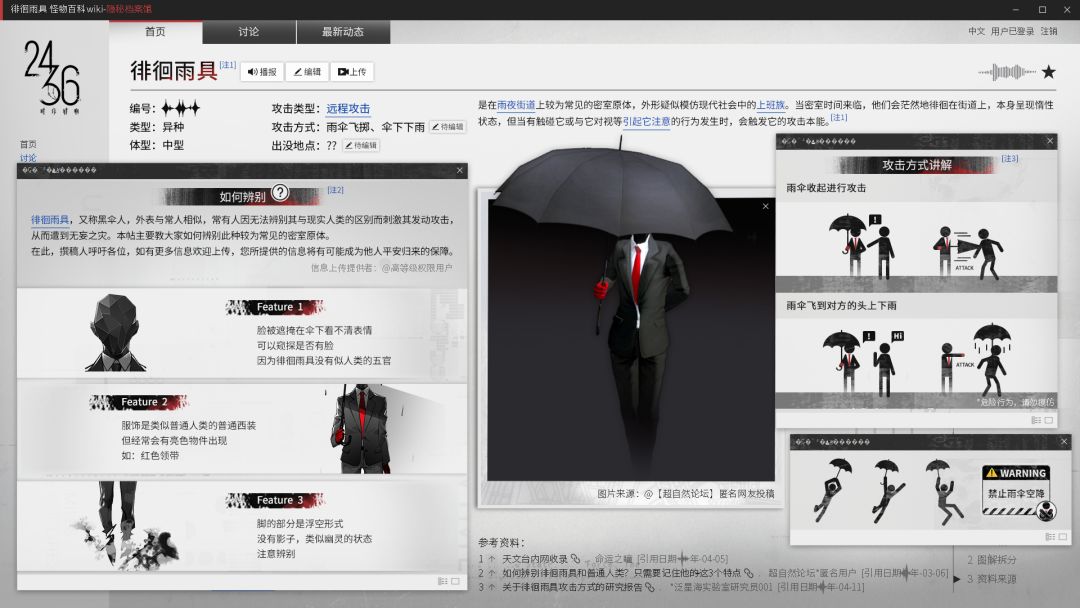Click 用户已登录 account status
Viewport: 1080px width, 608px height.
1012,31
